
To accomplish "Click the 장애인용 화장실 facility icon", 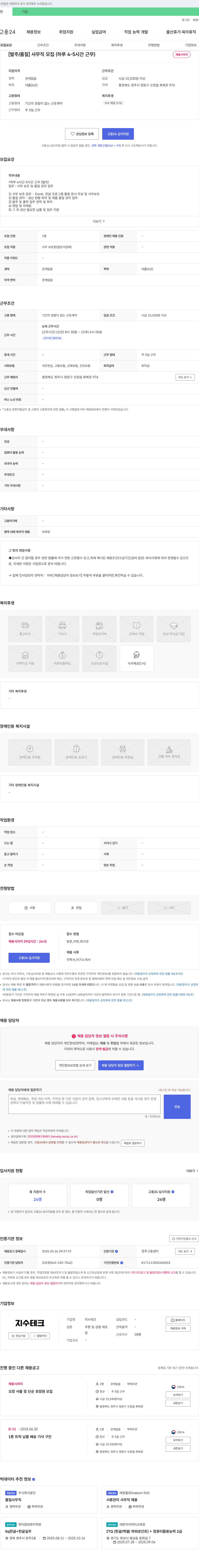I will pyautogui.click(x=122, y=752).
